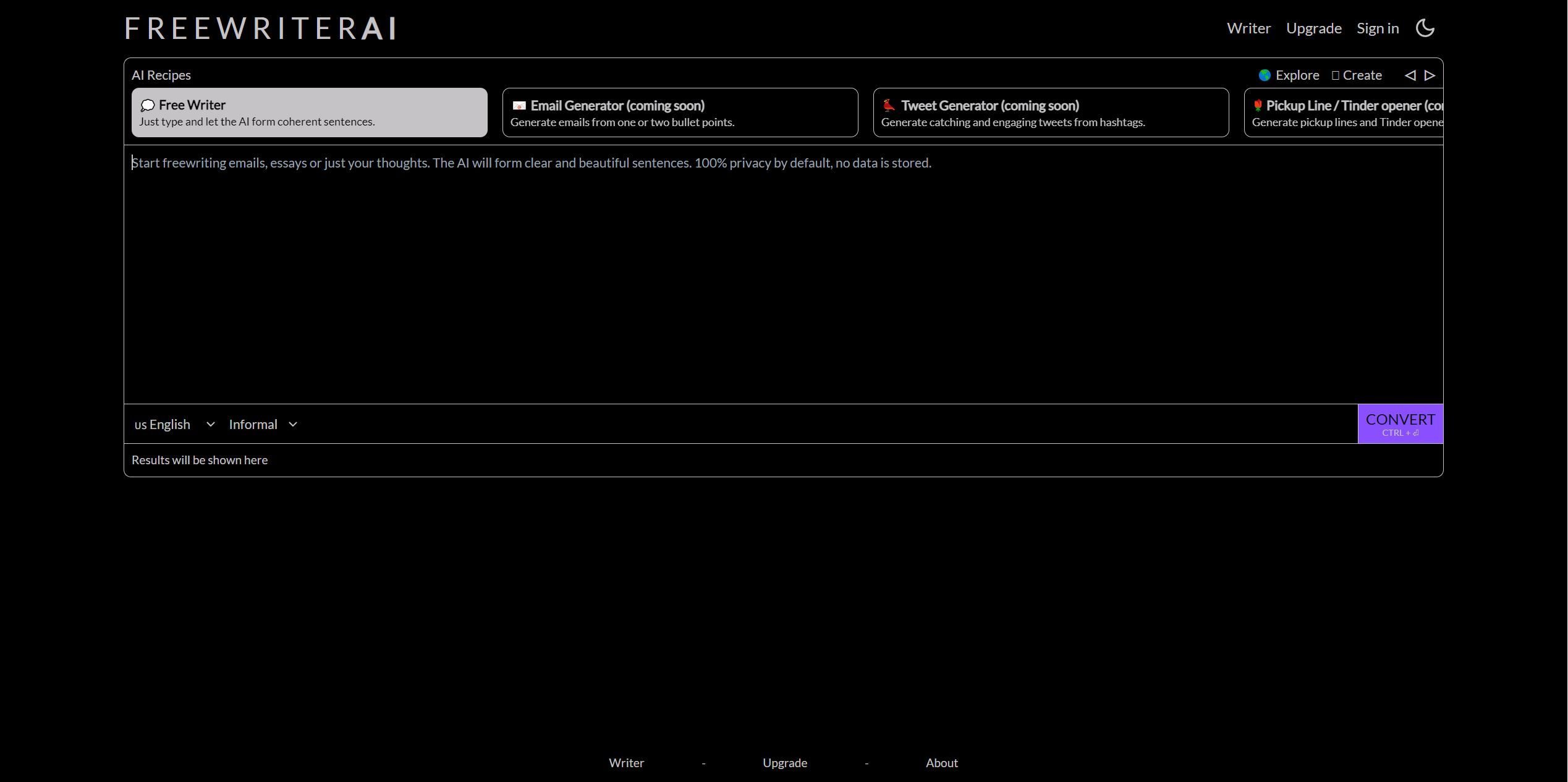
Task: Click the Sign in link
Action: pyautogui.click(x=1377, y=28)
